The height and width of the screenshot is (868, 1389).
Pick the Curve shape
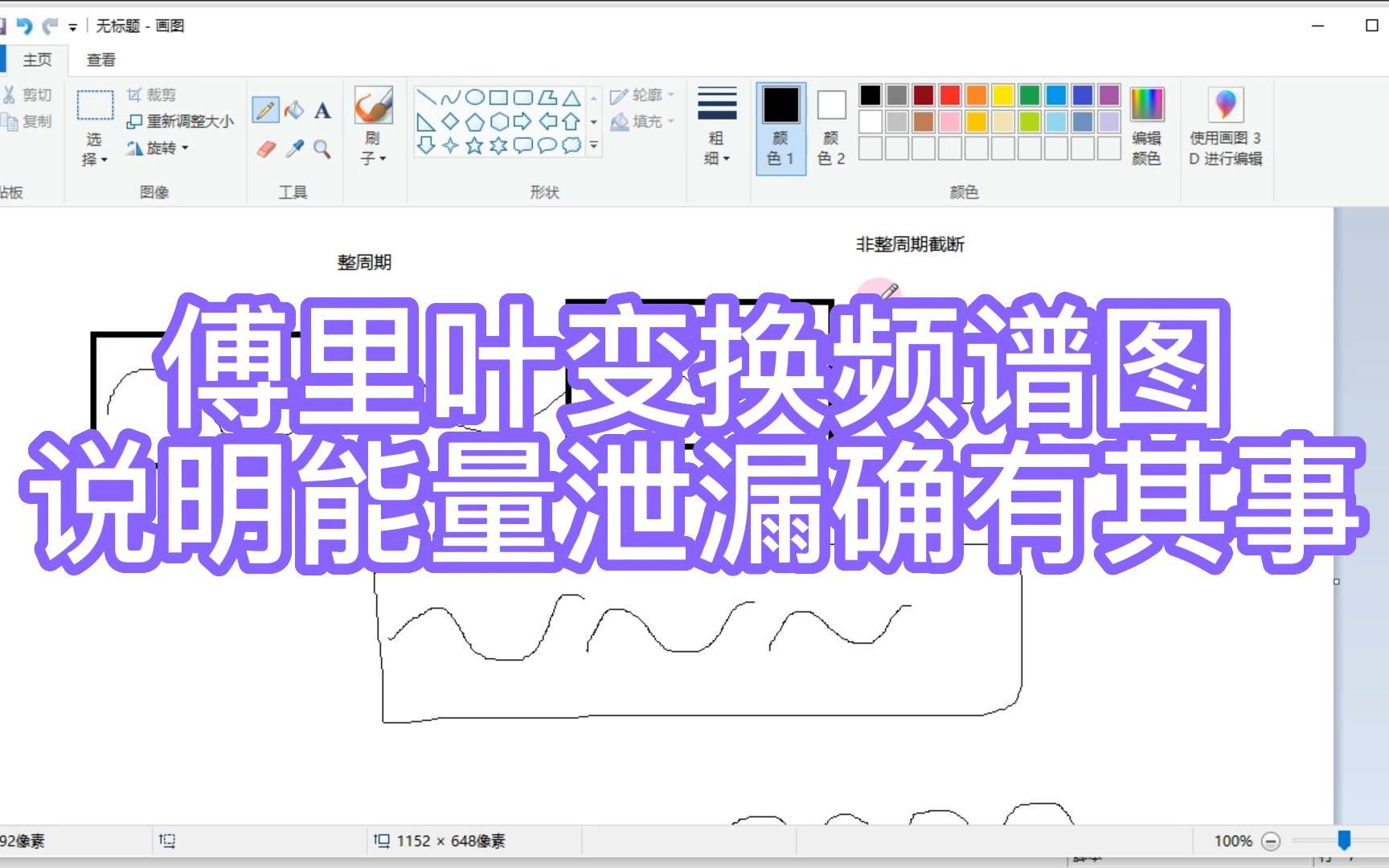pos(451,98)
